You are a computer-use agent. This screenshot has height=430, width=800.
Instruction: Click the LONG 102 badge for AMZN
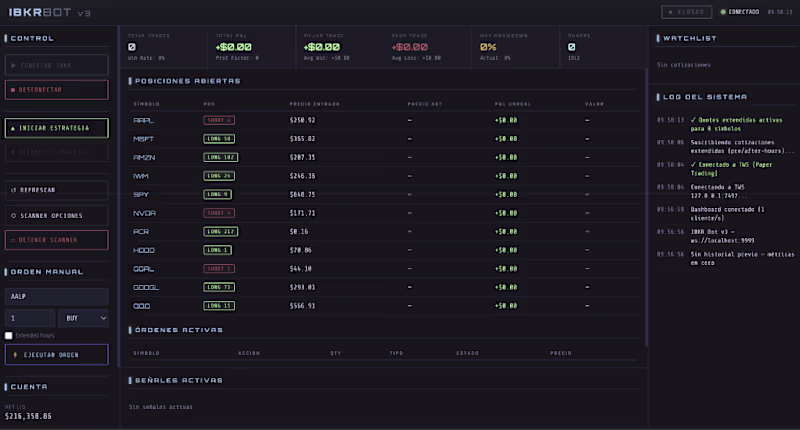coord(220,157)
